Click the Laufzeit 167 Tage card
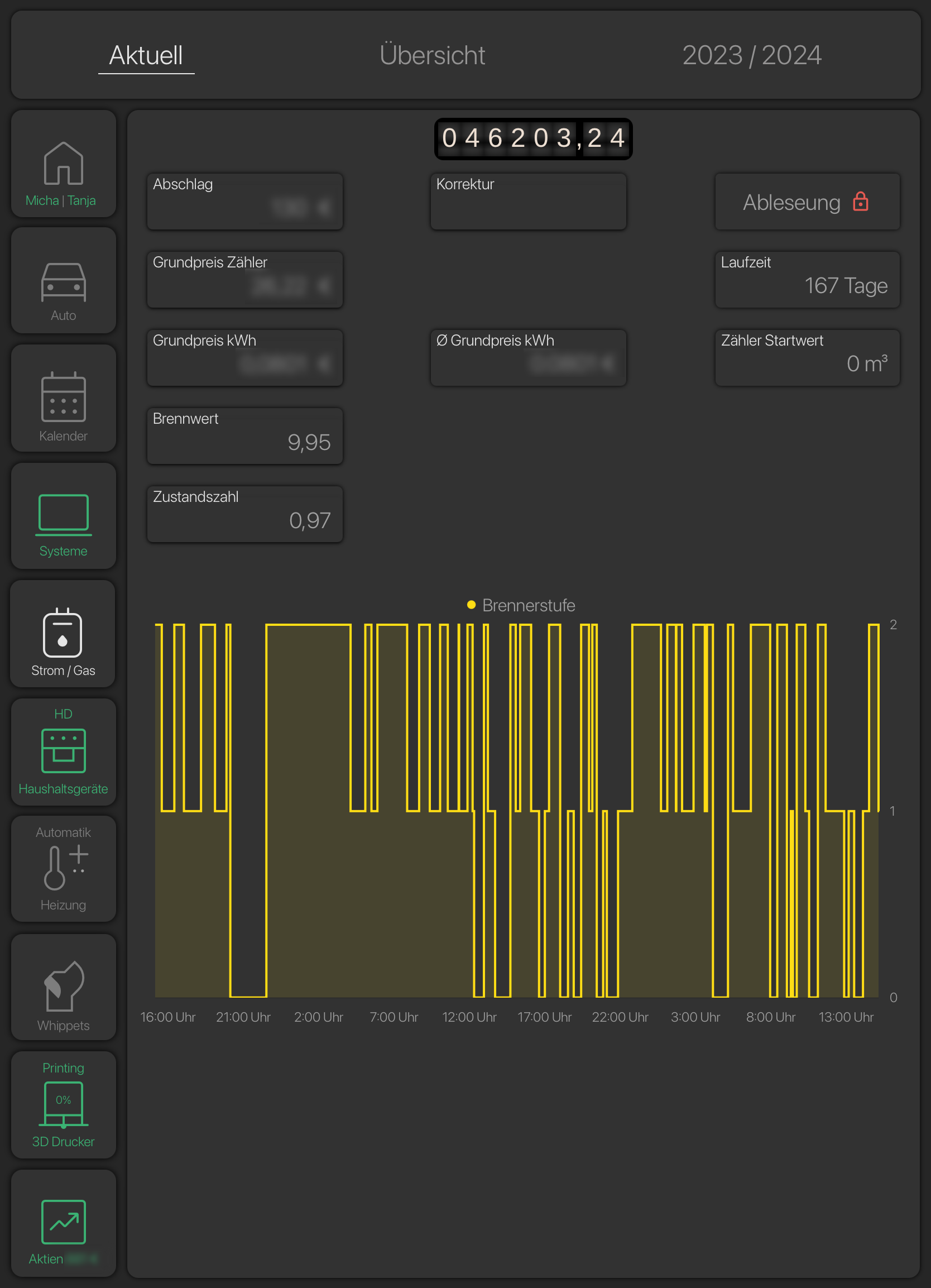The width and height of the screenshot is (931, 1288). (x=807, y=280)
